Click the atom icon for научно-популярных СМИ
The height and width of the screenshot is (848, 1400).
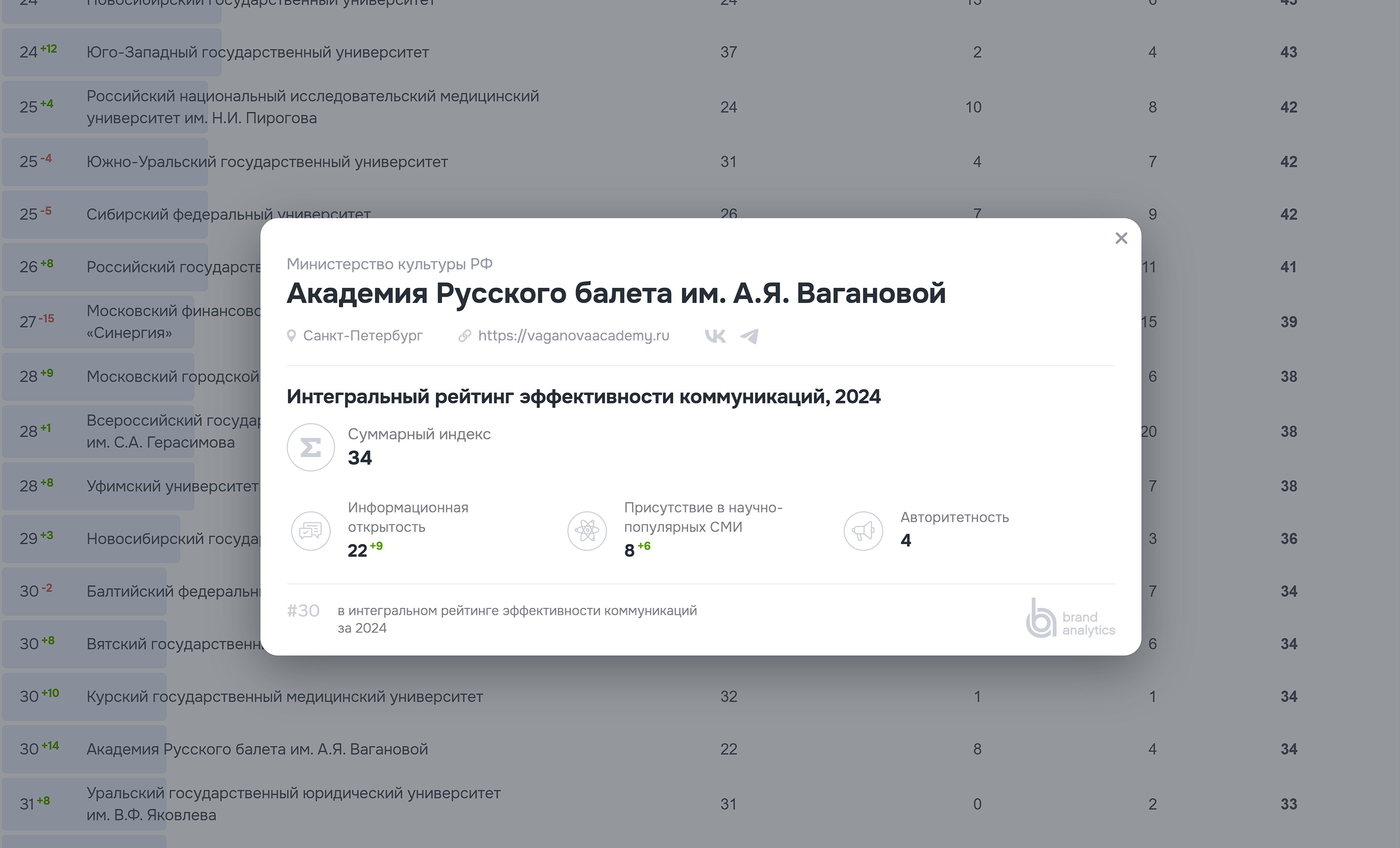(587, 530)
